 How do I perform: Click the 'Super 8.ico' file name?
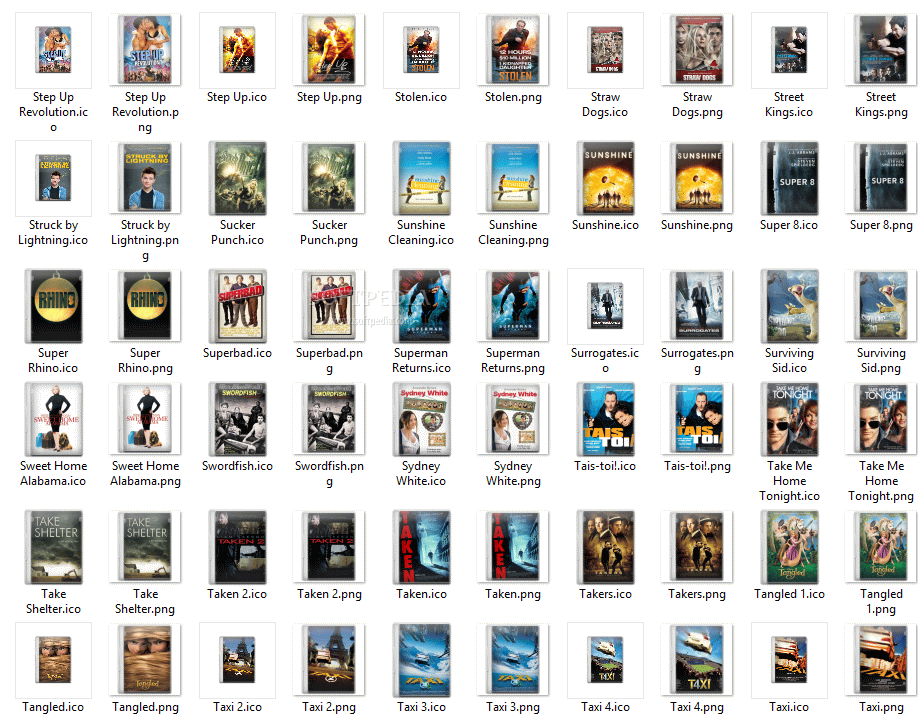pyautogui.click(x=789, y=225)
